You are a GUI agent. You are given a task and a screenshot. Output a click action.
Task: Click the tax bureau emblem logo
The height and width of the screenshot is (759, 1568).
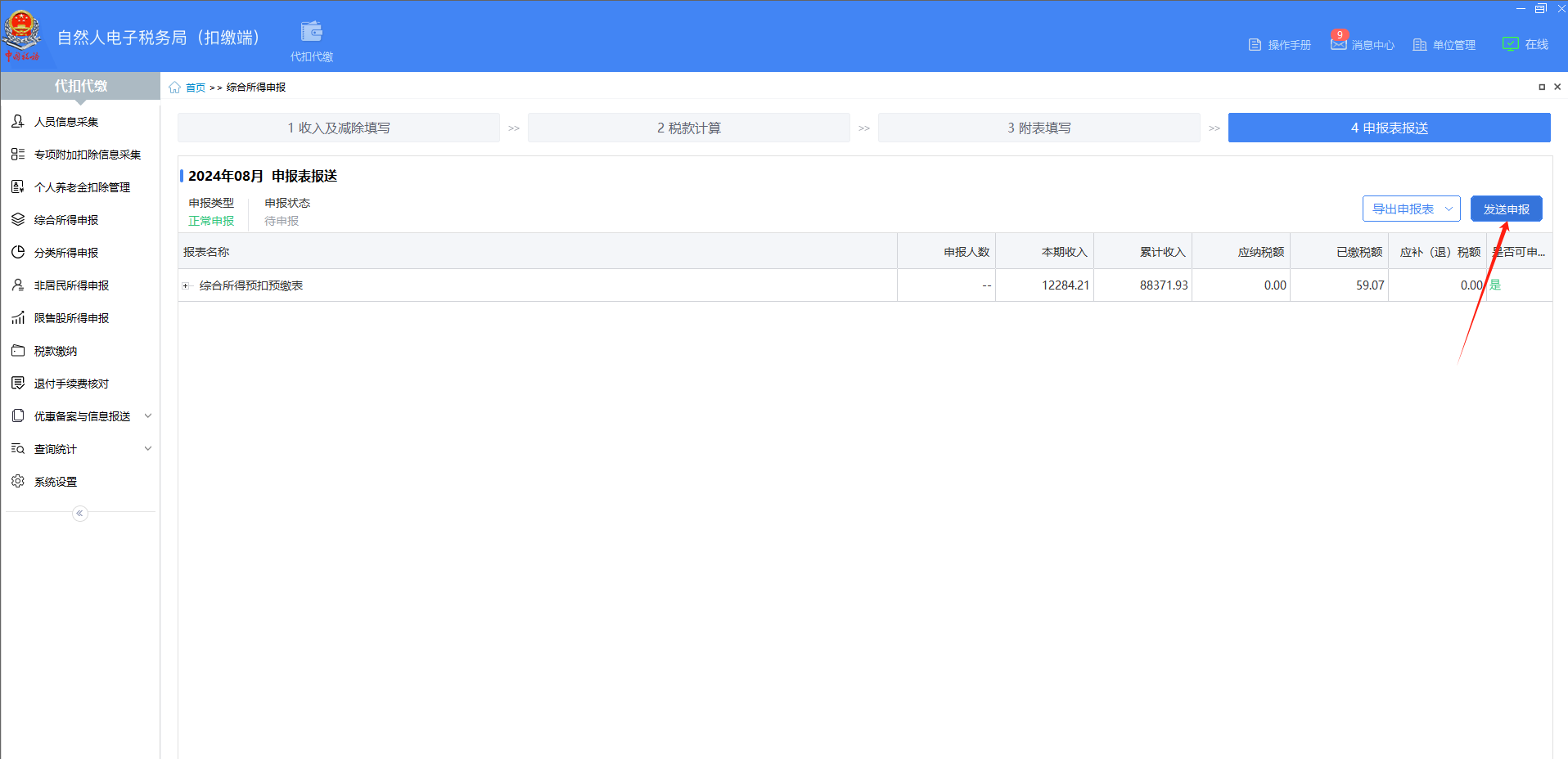22,34
